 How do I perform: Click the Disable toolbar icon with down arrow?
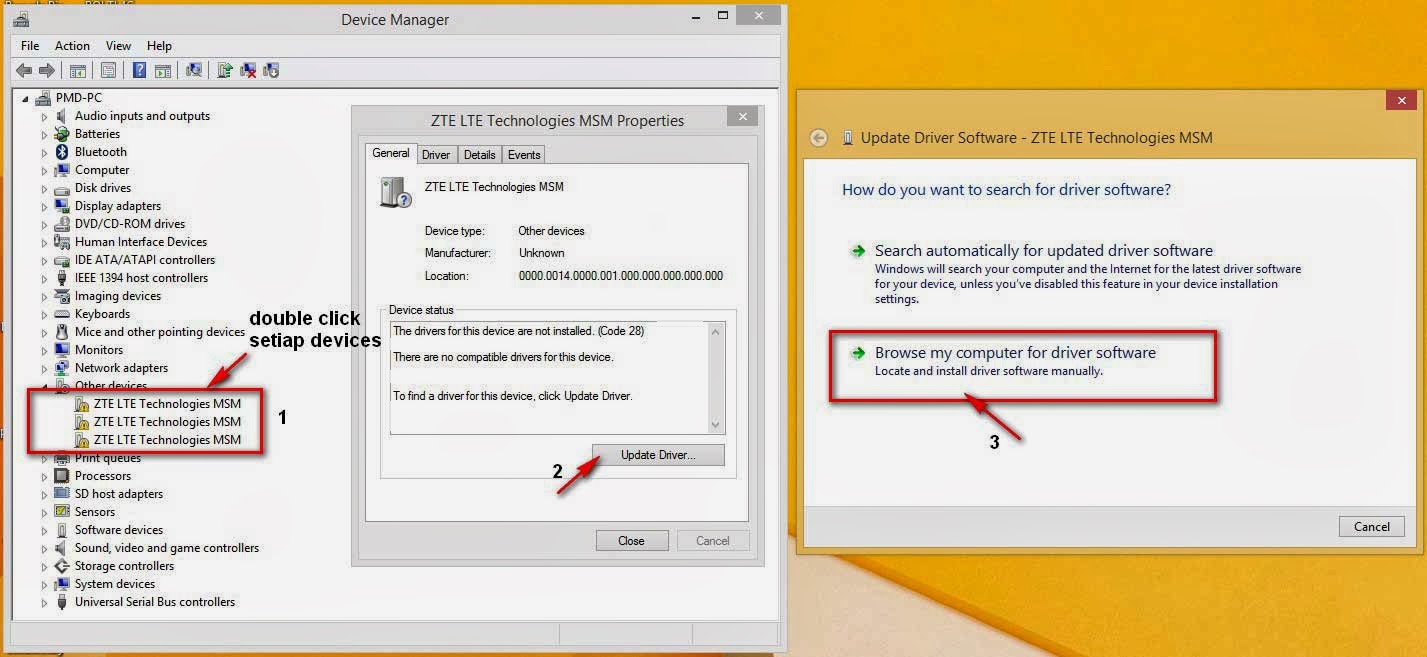point(271,70)
